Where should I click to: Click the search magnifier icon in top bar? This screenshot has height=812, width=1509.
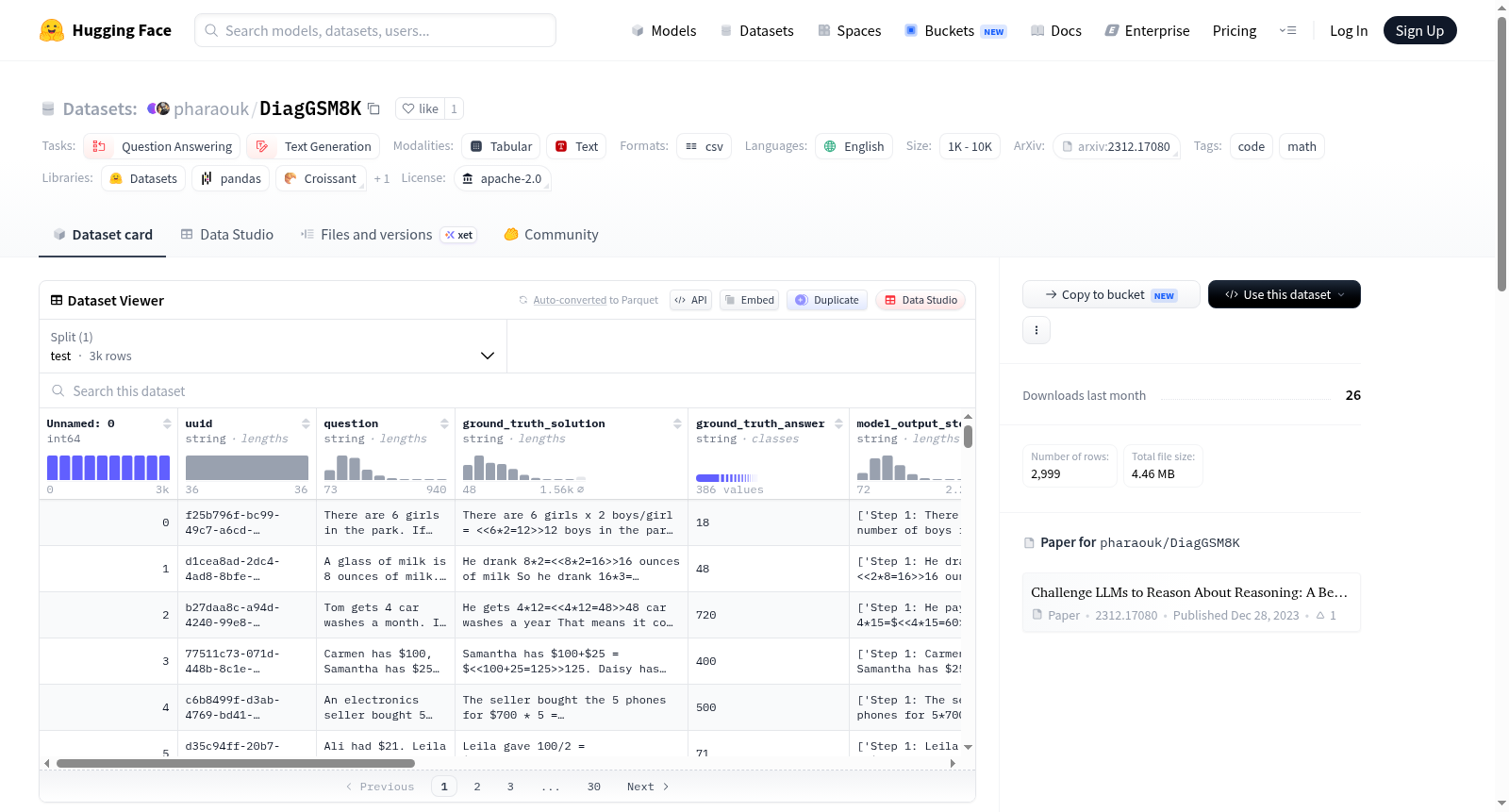(211, 30)
